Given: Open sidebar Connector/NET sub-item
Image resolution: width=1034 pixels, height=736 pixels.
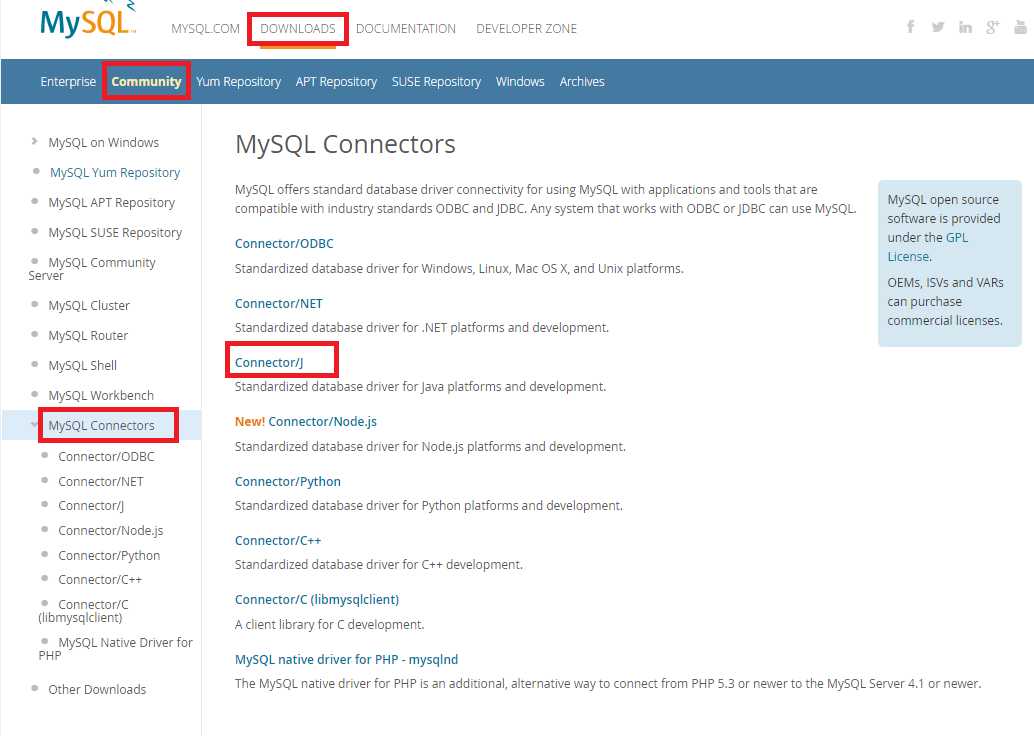Looking at the screenshot, I should point(100,481).
